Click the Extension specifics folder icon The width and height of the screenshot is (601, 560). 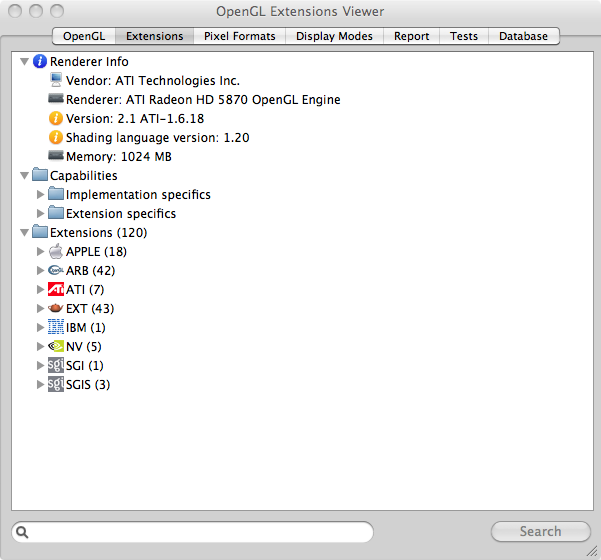pyautogui.click(x=56, y=212)
